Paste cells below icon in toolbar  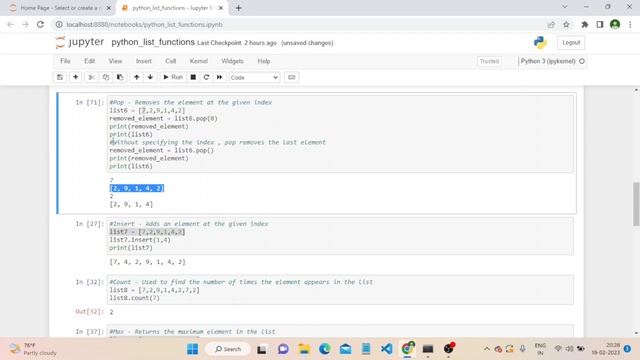[x=120, y=77]
